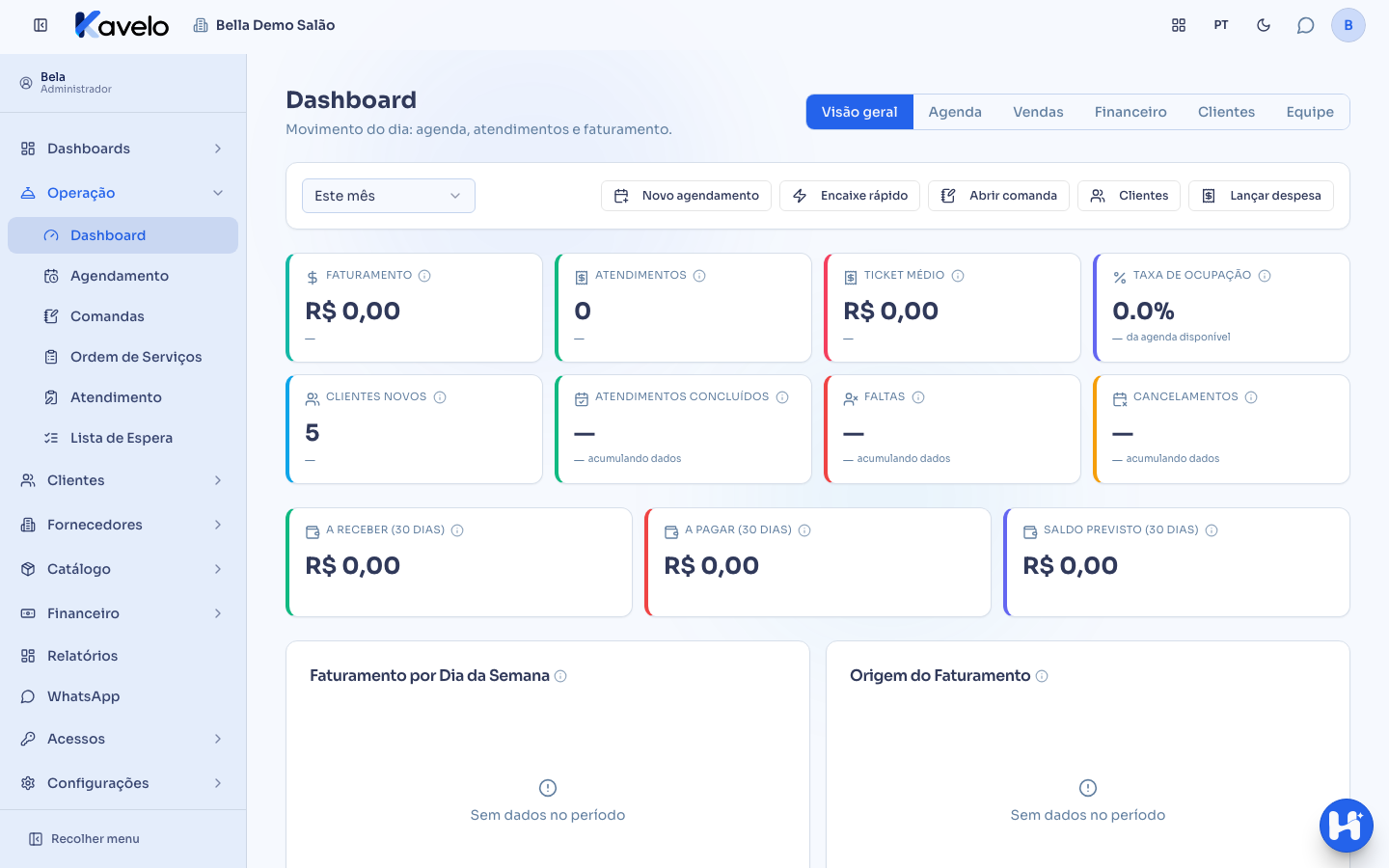The image size is (1389, 868).
Task: Collapse the Operação sidebar section
Action: 123,193
